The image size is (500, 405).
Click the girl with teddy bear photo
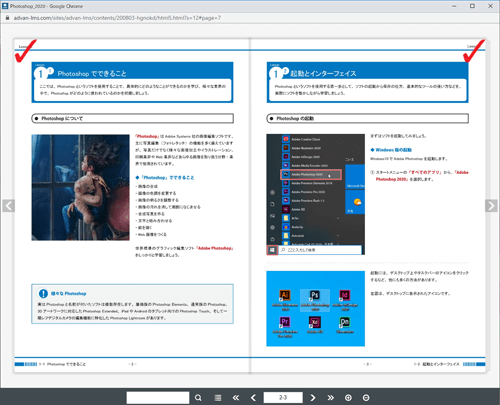(80, 187)
